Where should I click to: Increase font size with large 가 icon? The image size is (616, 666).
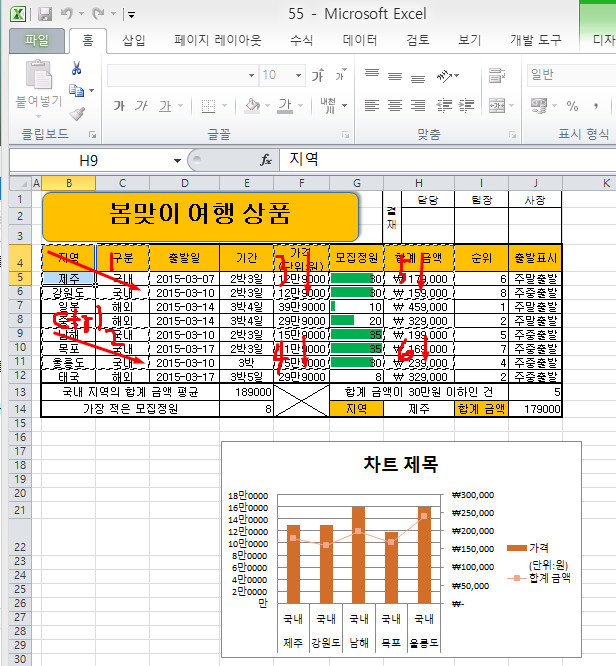pos(318,76)
